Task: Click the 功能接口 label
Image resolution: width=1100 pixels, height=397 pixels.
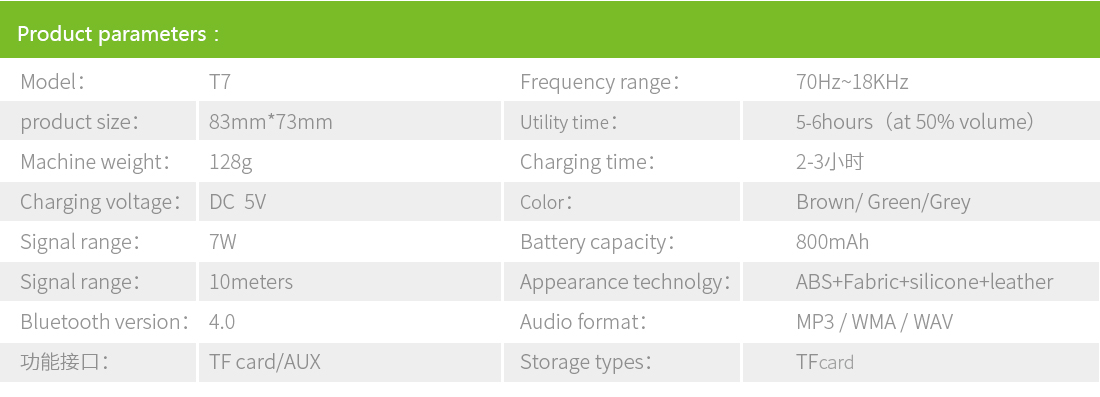Action: tap(65, 362)
